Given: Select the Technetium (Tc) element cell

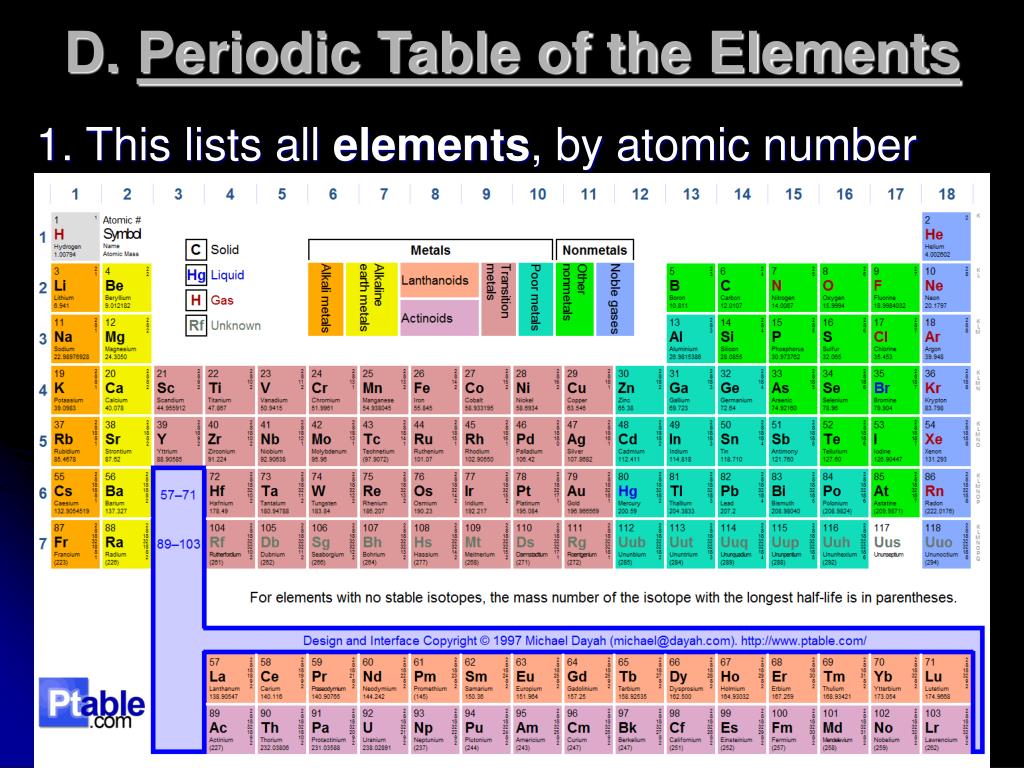Looking at the screenshot, I should pos(383,441).
